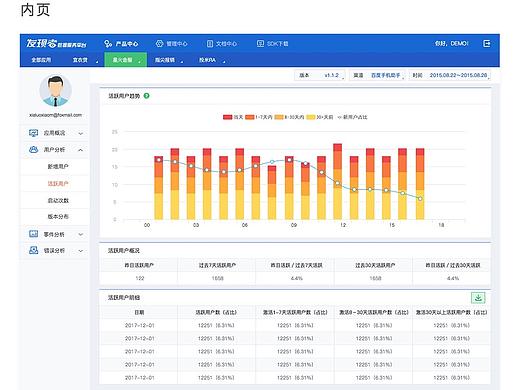Open the 版本 v1.1.2 dropdown
Screen dimensions: 520x390
coord(320,76)
